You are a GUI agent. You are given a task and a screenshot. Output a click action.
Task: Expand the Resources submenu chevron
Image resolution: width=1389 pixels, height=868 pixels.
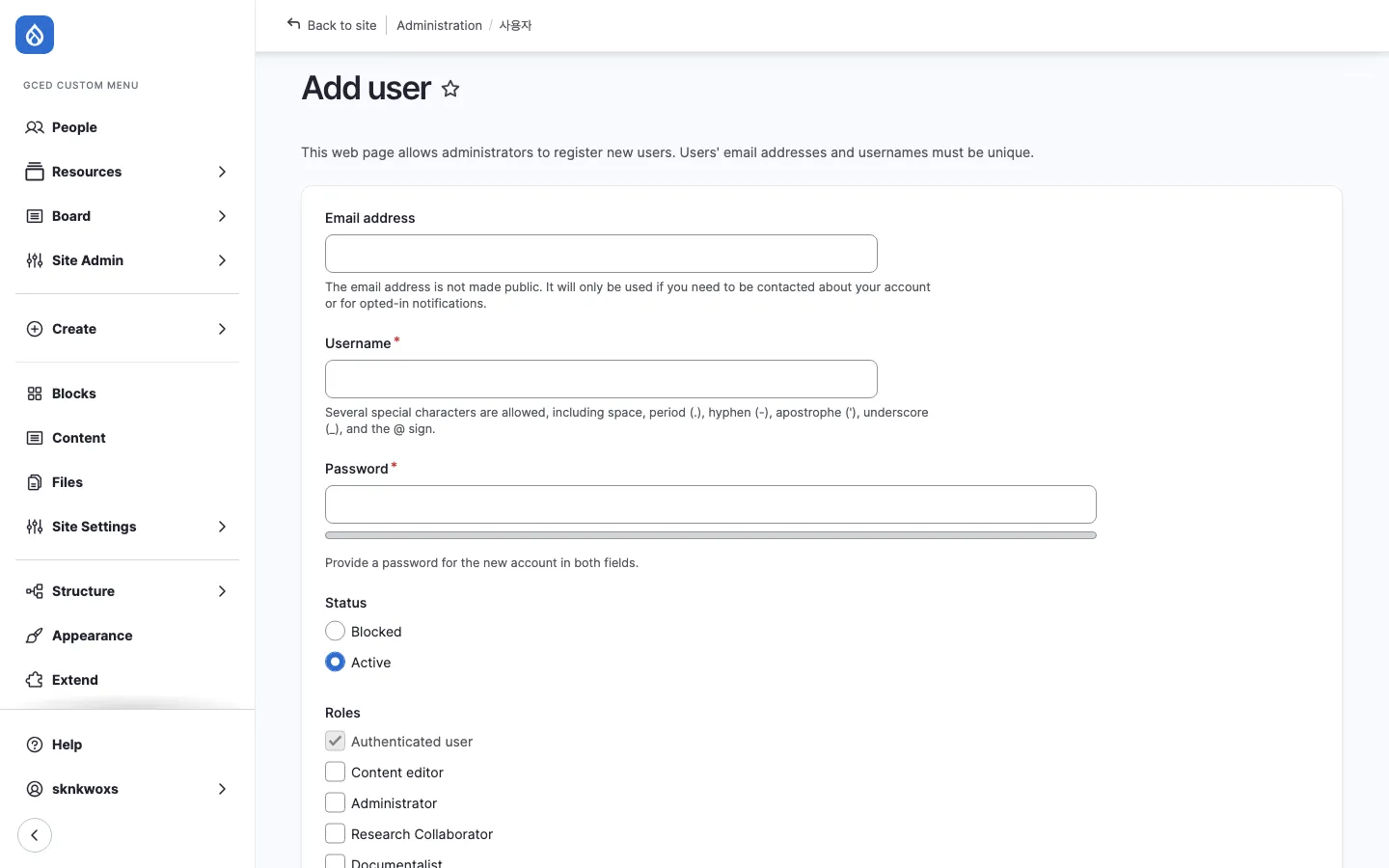click(222, 172)
